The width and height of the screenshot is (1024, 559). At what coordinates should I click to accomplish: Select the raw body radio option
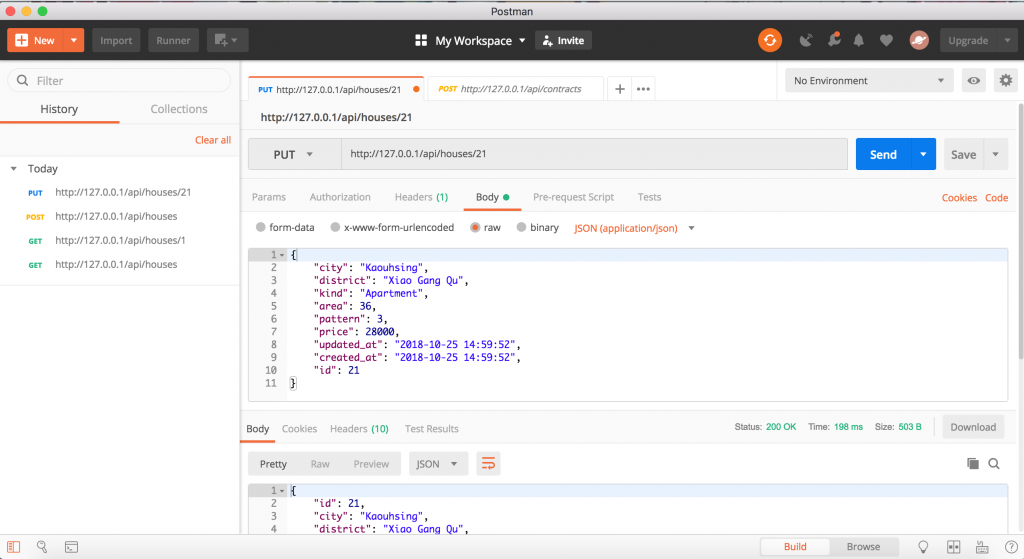tap(475, 227)
